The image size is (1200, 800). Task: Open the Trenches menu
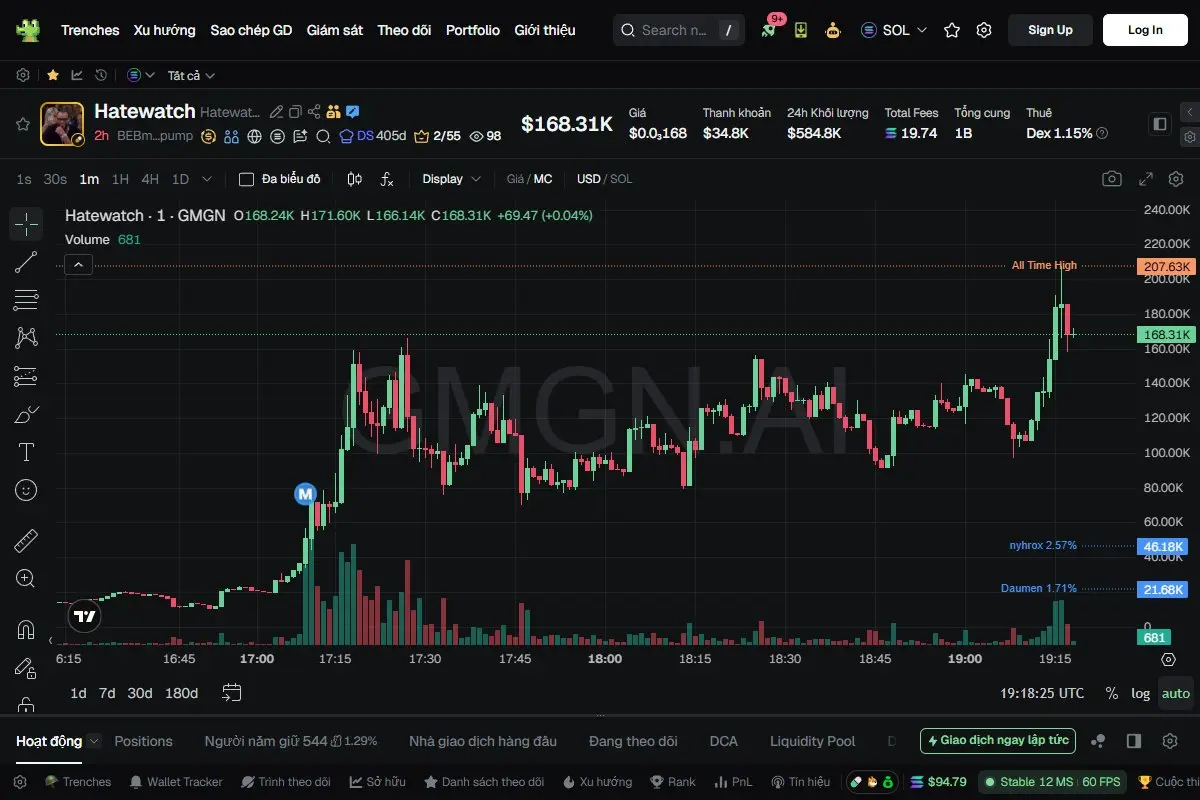click(90, 30)
